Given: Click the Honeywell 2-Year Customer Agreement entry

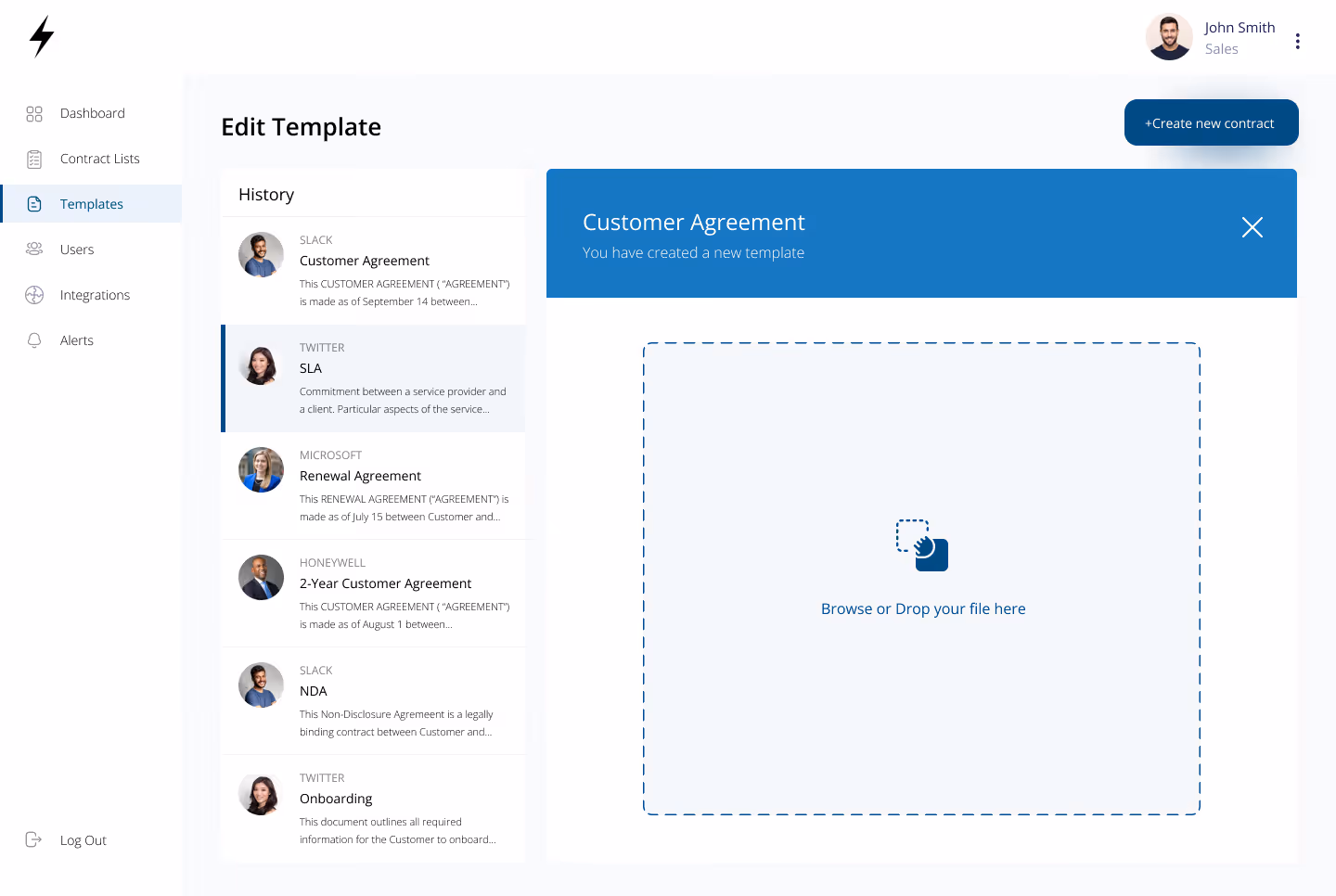Looking at the screenshot, I should [x=374, y=594].
